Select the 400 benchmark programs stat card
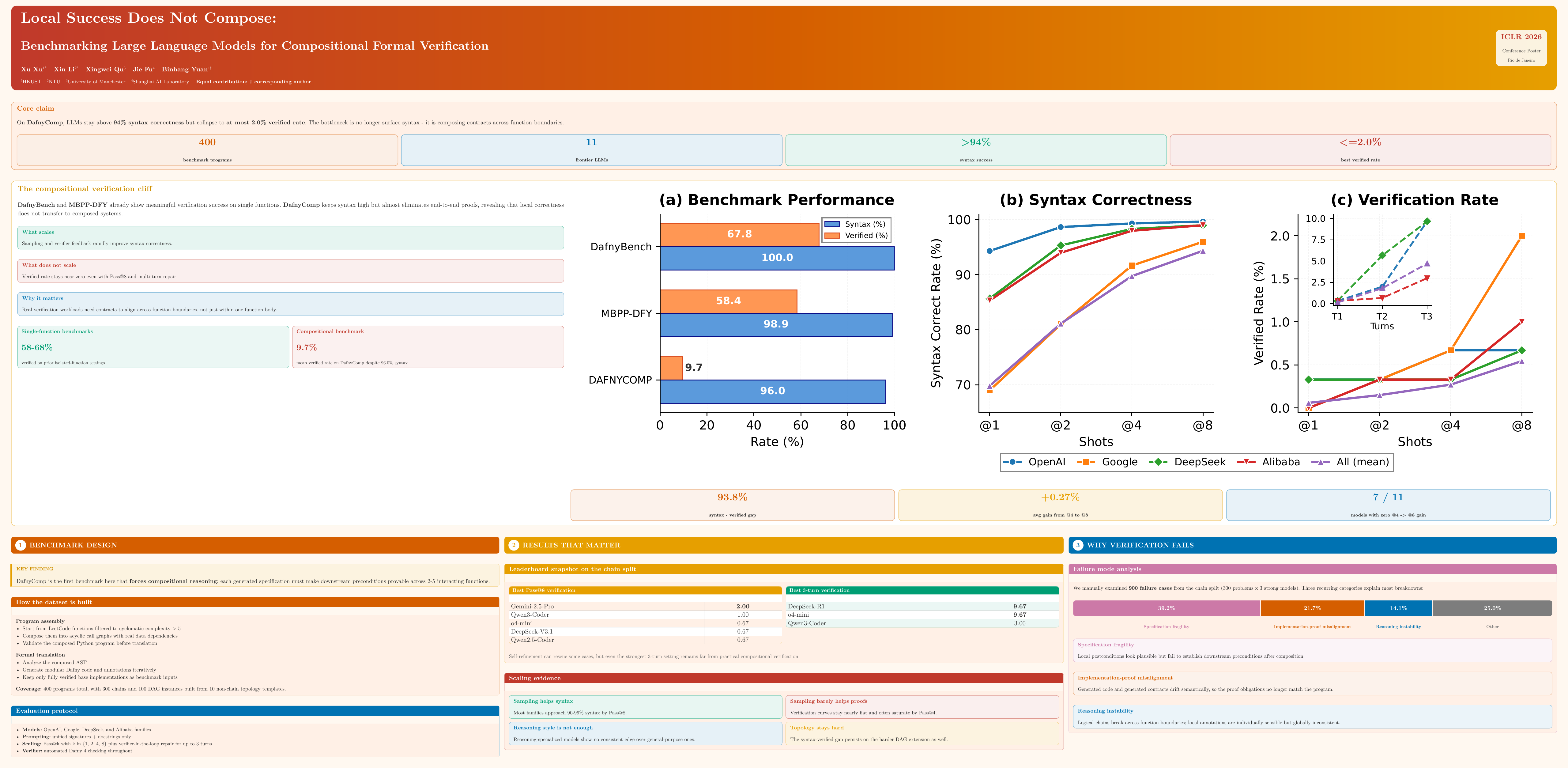This screenshot has width=1568, height=768. (207, 150)
